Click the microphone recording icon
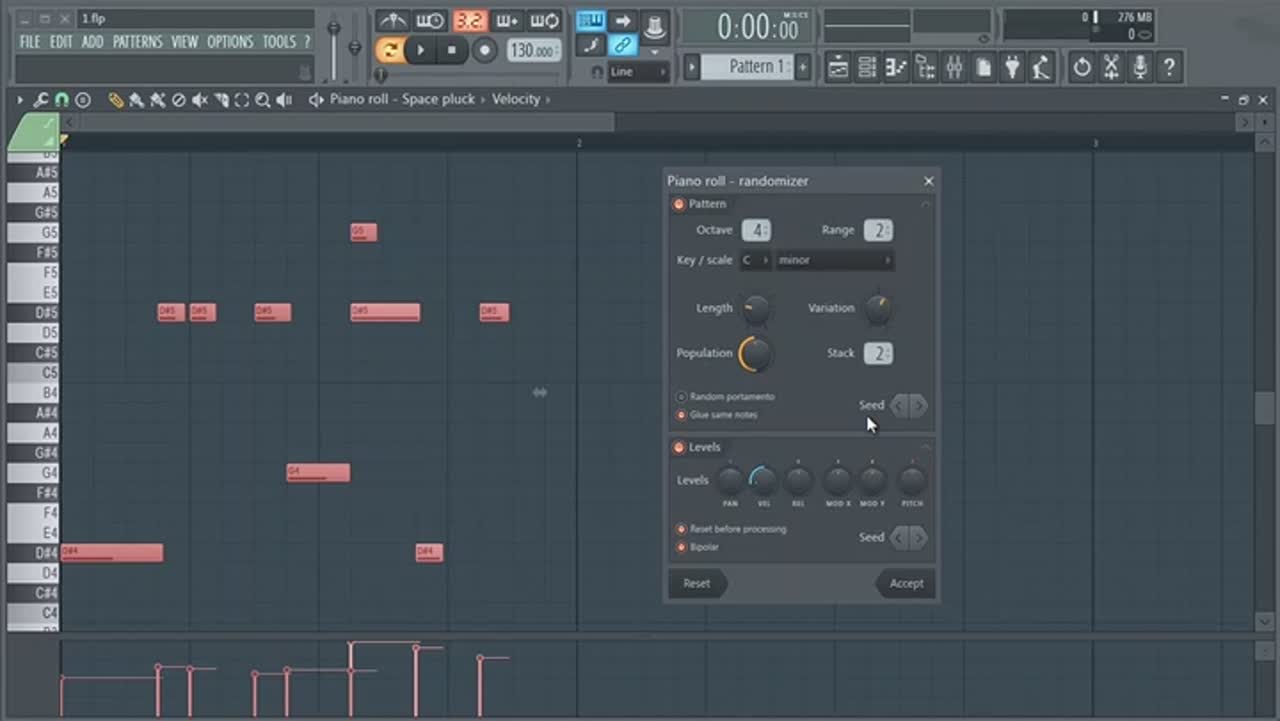 [1139, 68]
